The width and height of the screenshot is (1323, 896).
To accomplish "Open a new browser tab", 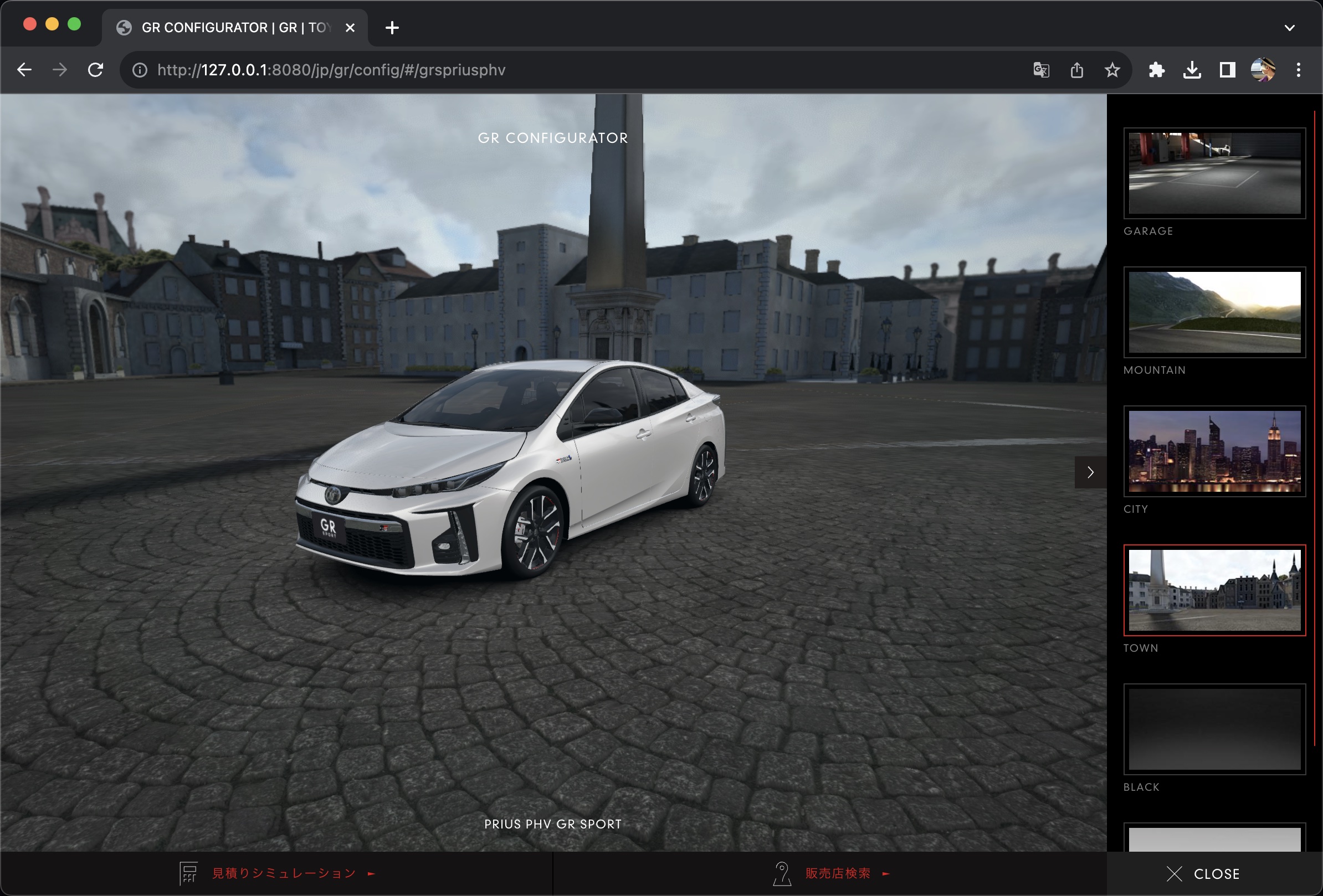I will tap(392, 27).
